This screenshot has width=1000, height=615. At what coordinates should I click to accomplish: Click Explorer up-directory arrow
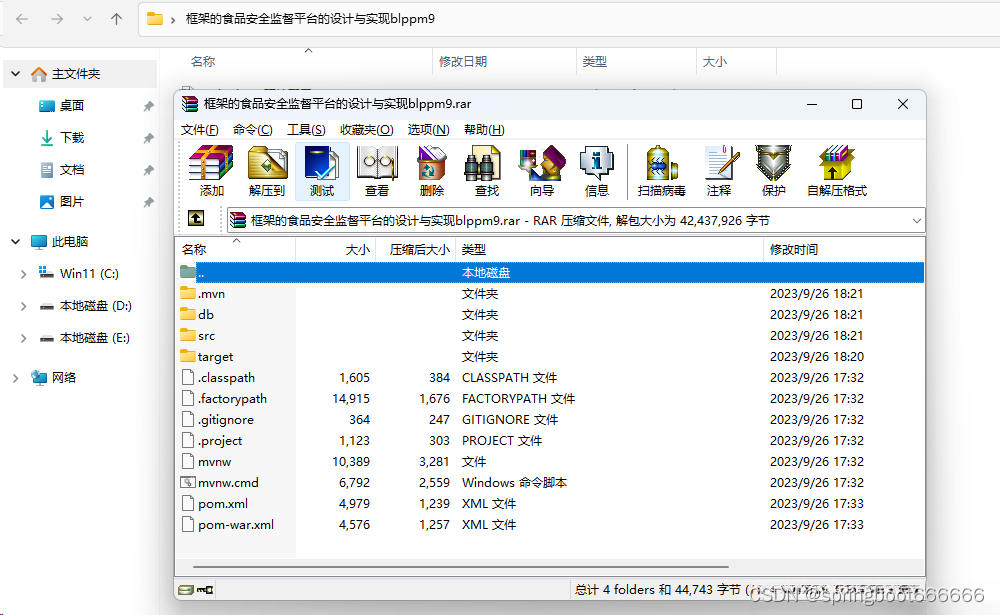click(116, 19)
